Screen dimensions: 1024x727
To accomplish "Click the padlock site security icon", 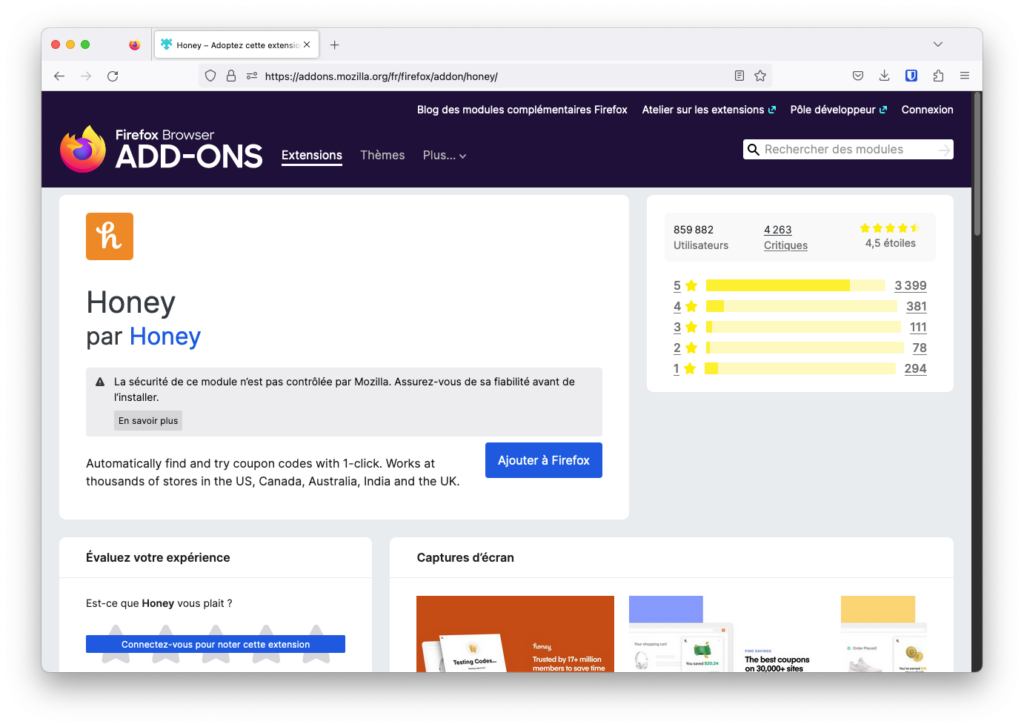I will [x=231, y=76].
